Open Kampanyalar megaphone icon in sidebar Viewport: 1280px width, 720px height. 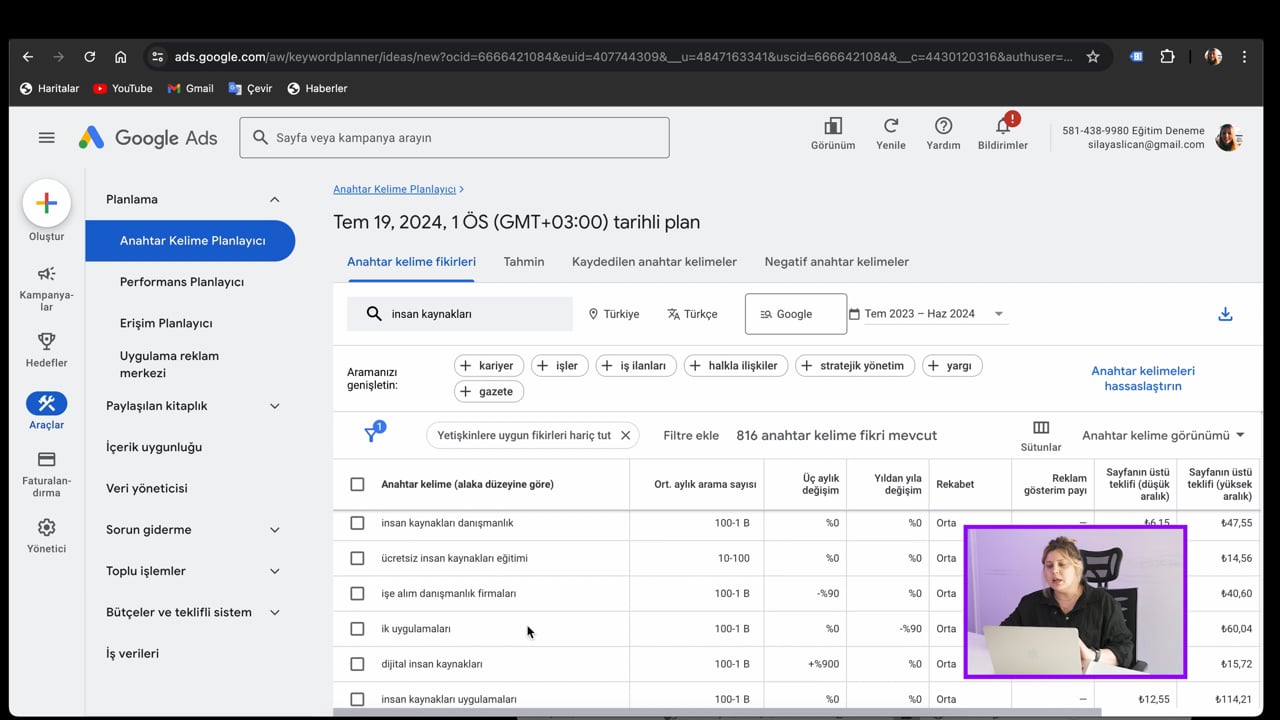tap(47, 274)
